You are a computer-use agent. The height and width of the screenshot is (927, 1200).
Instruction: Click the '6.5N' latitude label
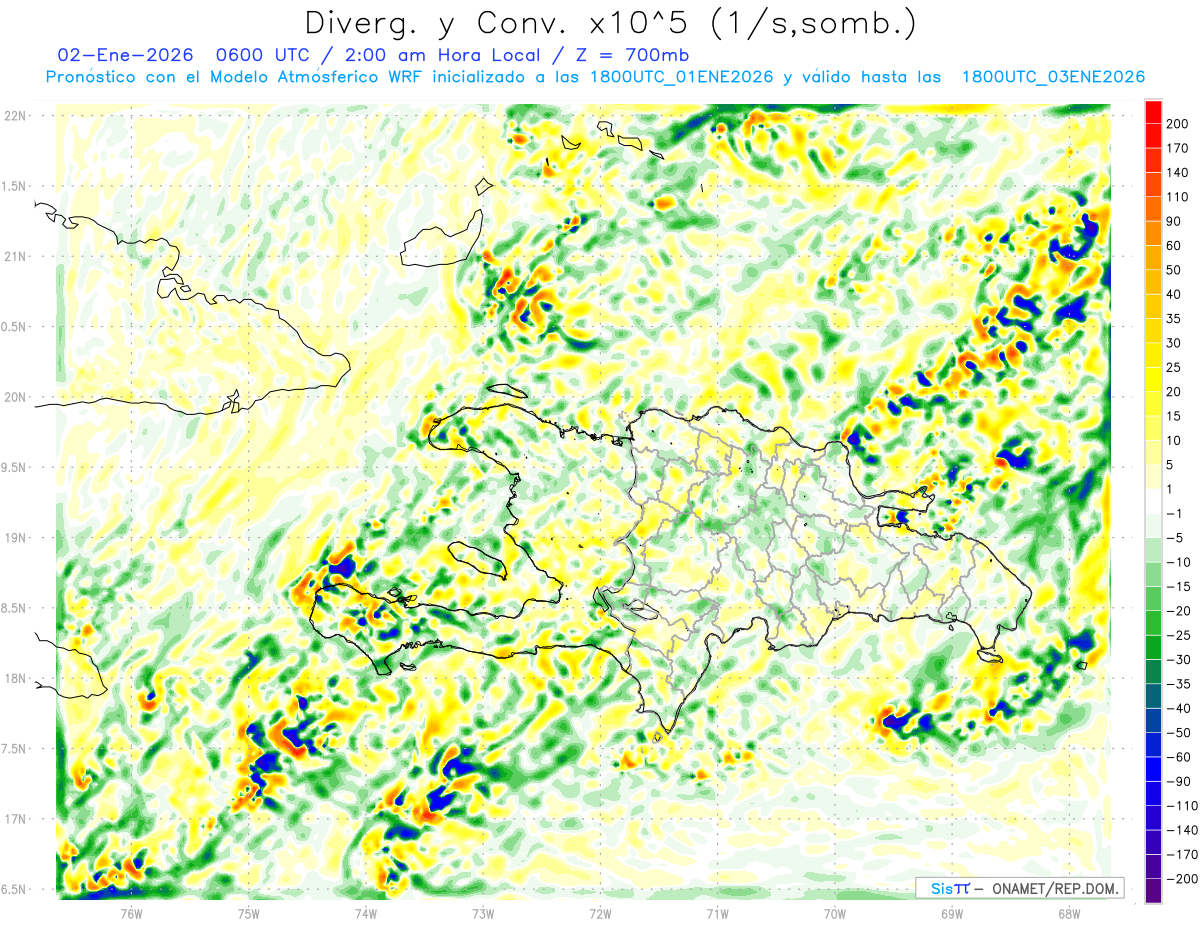[x=15, y=890]
